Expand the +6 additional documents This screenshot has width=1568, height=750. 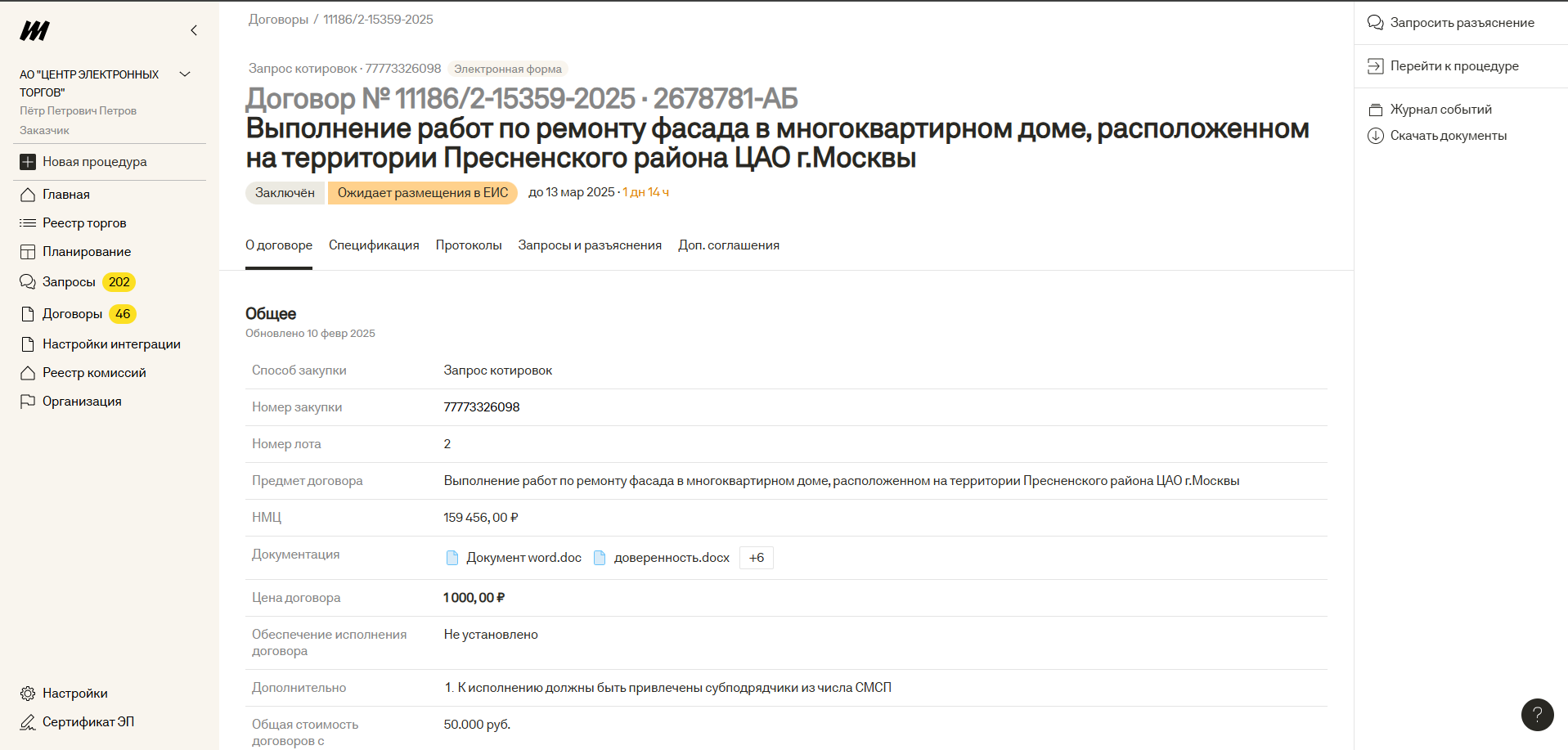coord(756,558)
